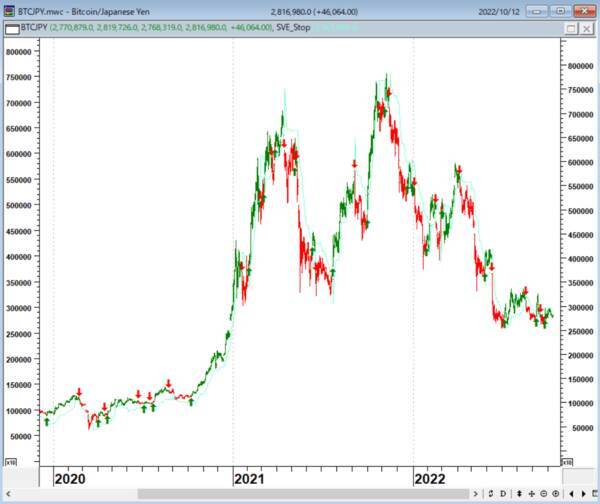Click the 2021 year label on time axis
This screenshot has height=504, width=600.
[249, 479]
